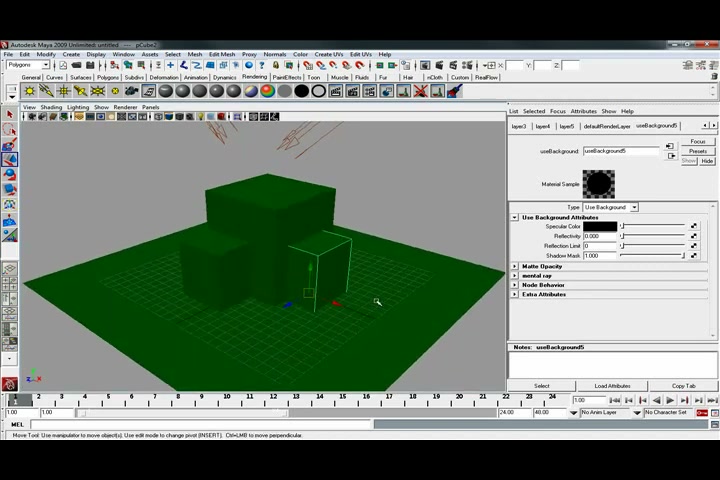Assign the black surface shader material
The image size is (720, 480).
pyautogui.click(x=302, y=91)
